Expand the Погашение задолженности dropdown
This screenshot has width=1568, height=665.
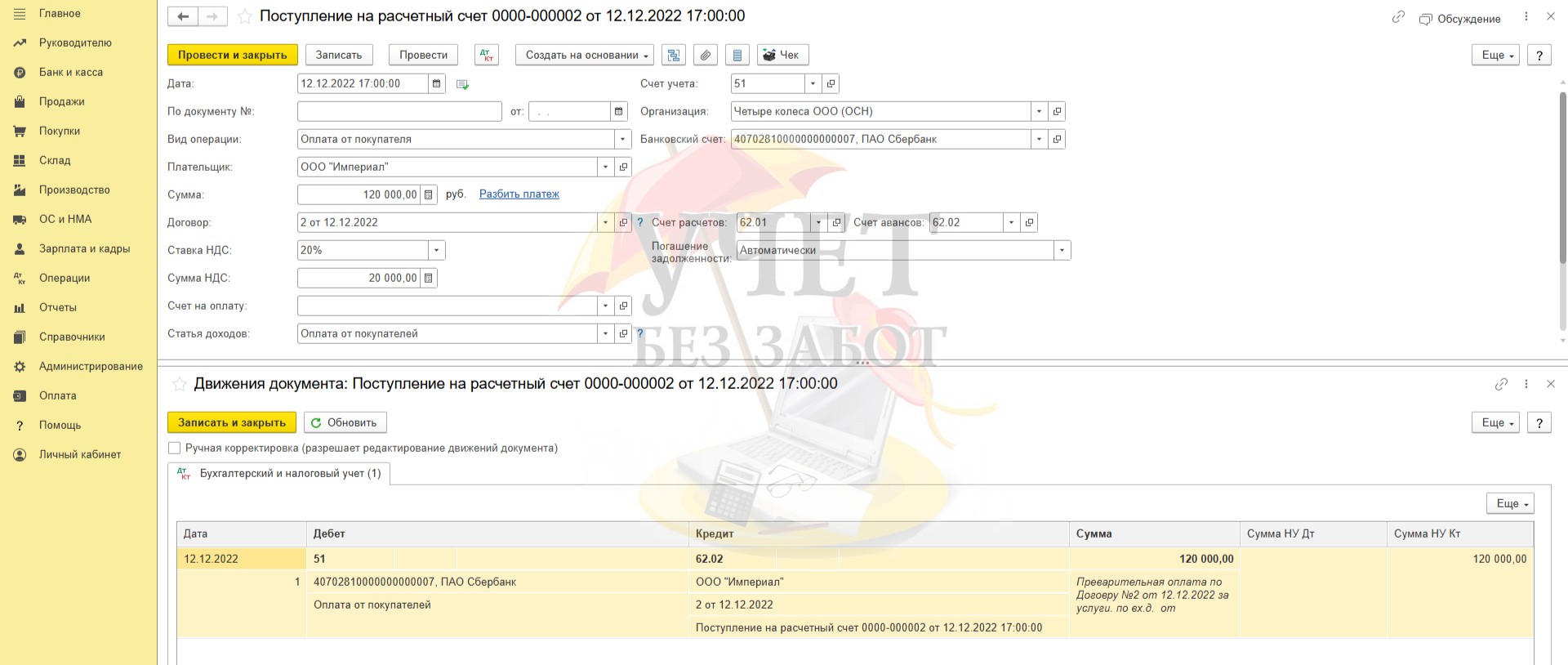pos(1062,250)
